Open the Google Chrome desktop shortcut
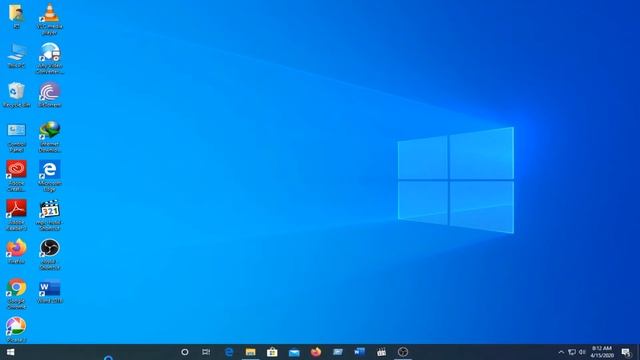This screenshot has height=360, width=640. [x=16, y=293]
